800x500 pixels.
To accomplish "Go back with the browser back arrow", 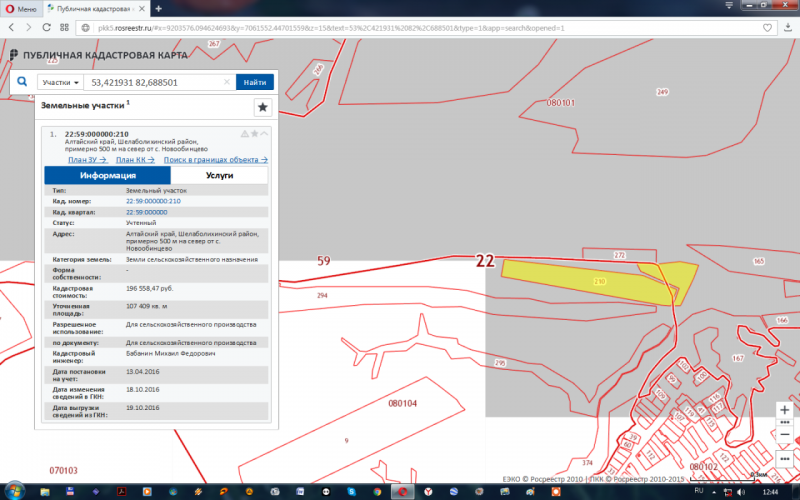I will point(11,28).
